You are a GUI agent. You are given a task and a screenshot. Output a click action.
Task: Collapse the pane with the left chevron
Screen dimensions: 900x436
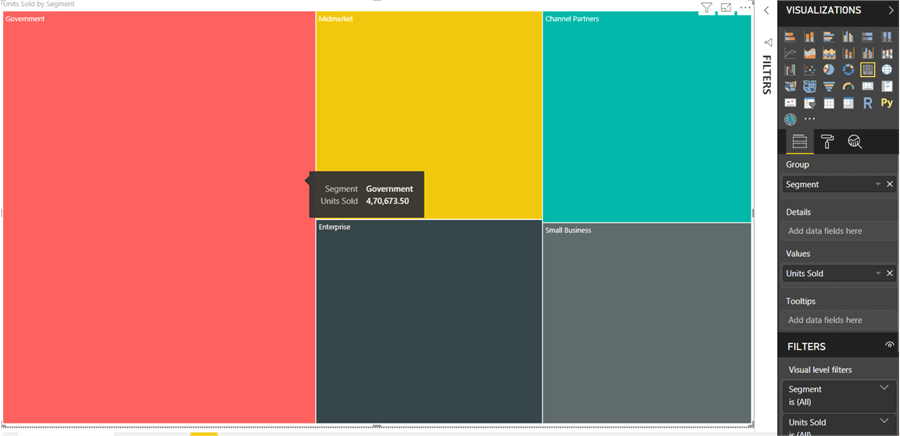click(766, 11)
